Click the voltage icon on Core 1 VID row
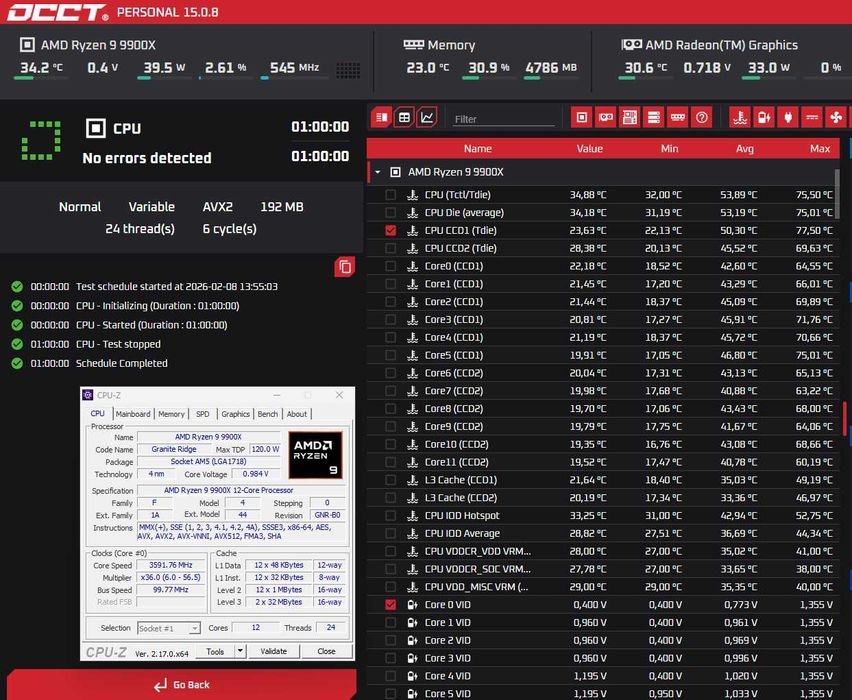 coord(412,623)
